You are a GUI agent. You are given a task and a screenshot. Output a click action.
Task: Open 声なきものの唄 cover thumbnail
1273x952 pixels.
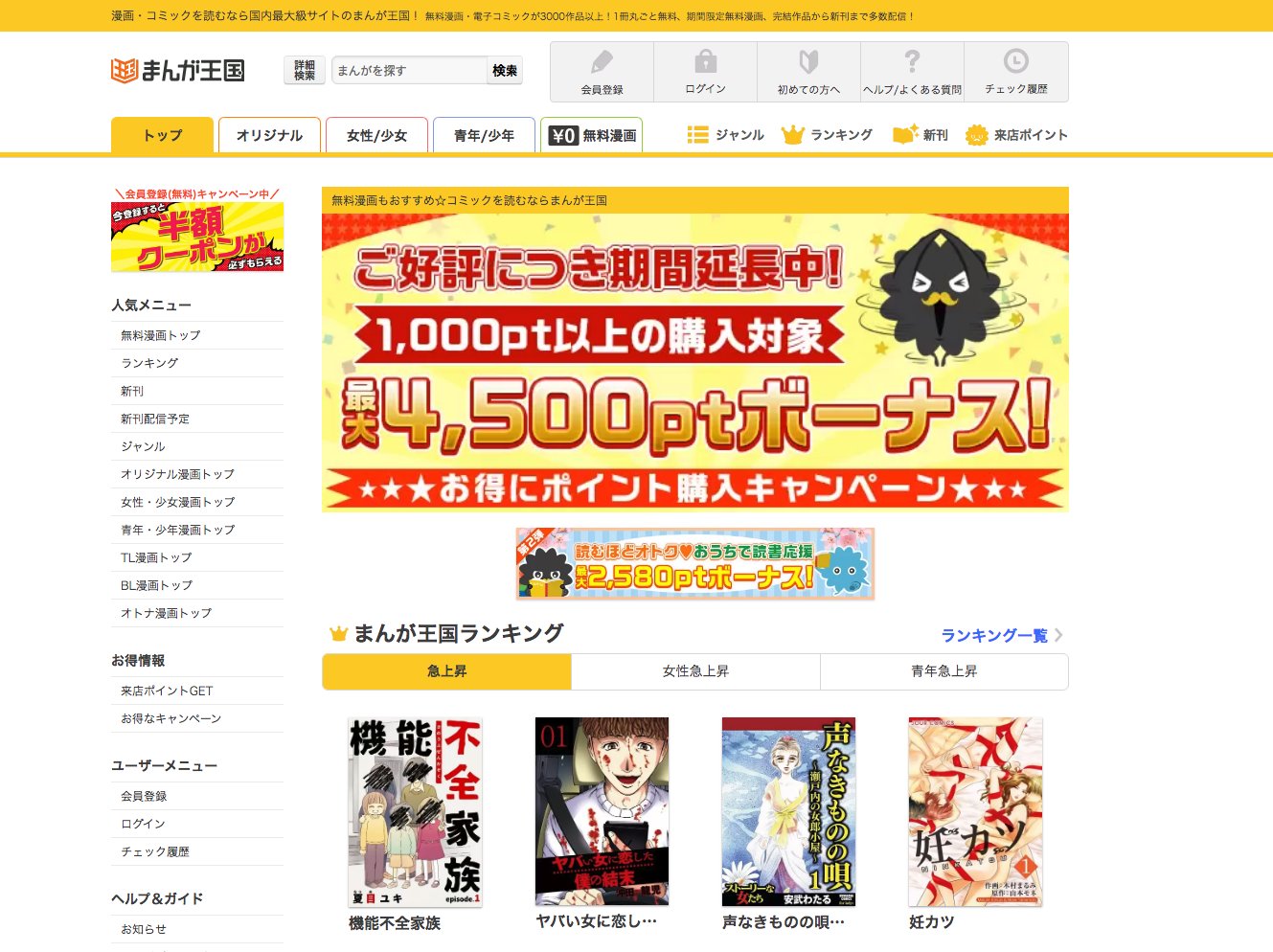tap(788, 812)
